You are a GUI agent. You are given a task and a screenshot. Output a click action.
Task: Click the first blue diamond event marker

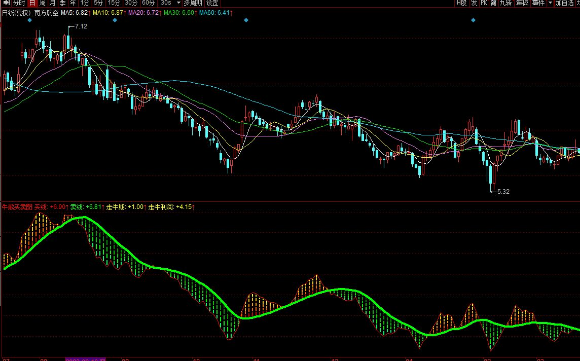click(x=30, y=20)
